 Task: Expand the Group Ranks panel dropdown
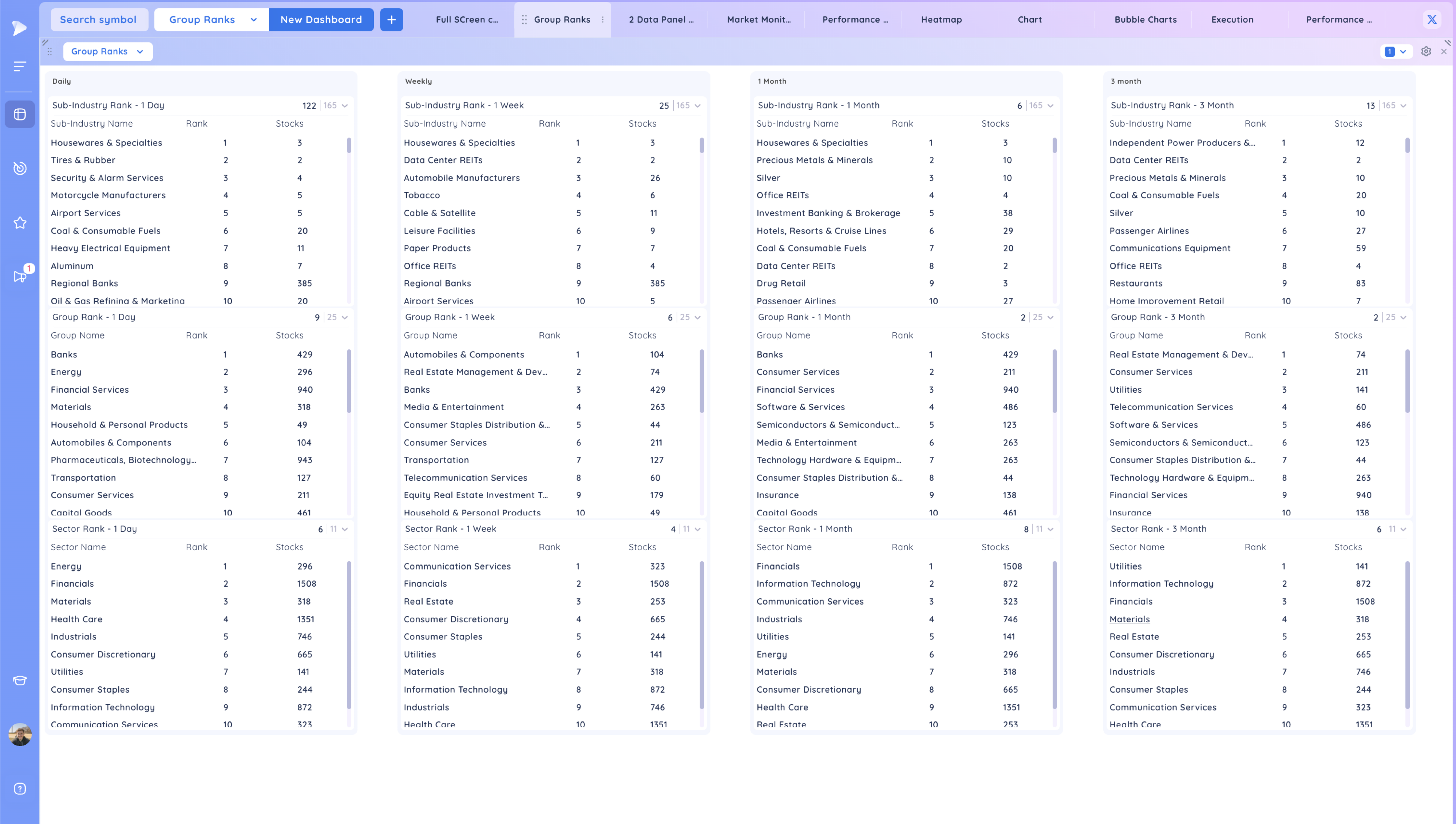(107, 52)
